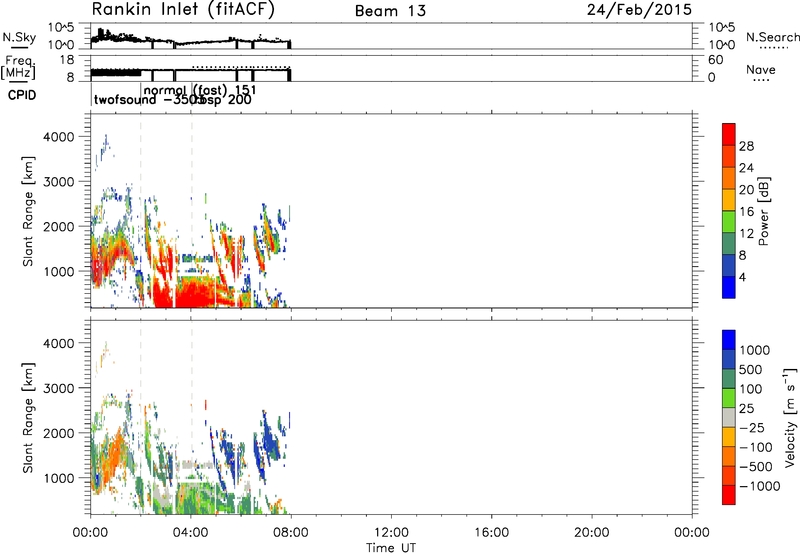Select the 'N.Search' legend label
800x554 pixels.
tap(773, 37)
